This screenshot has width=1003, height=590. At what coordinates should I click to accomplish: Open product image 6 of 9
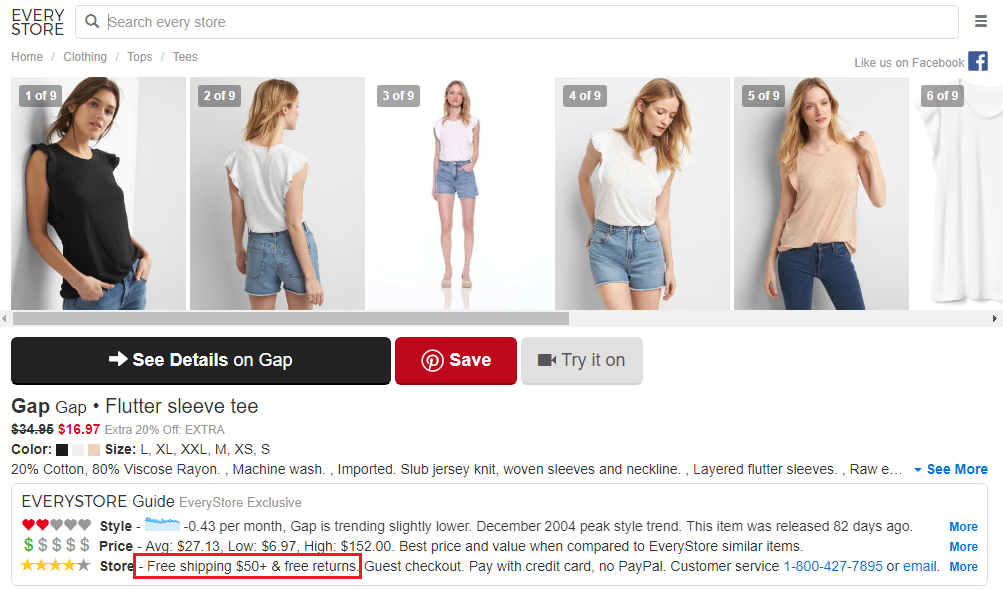(957, 193)
